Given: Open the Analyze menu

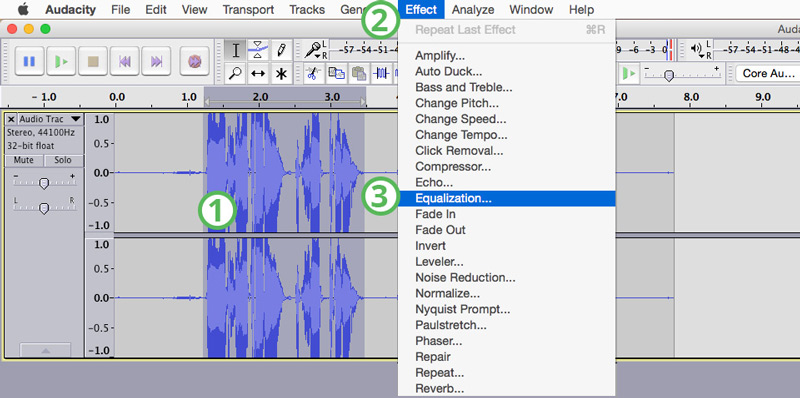Looking at the screenshot, I should pos(473,10).
